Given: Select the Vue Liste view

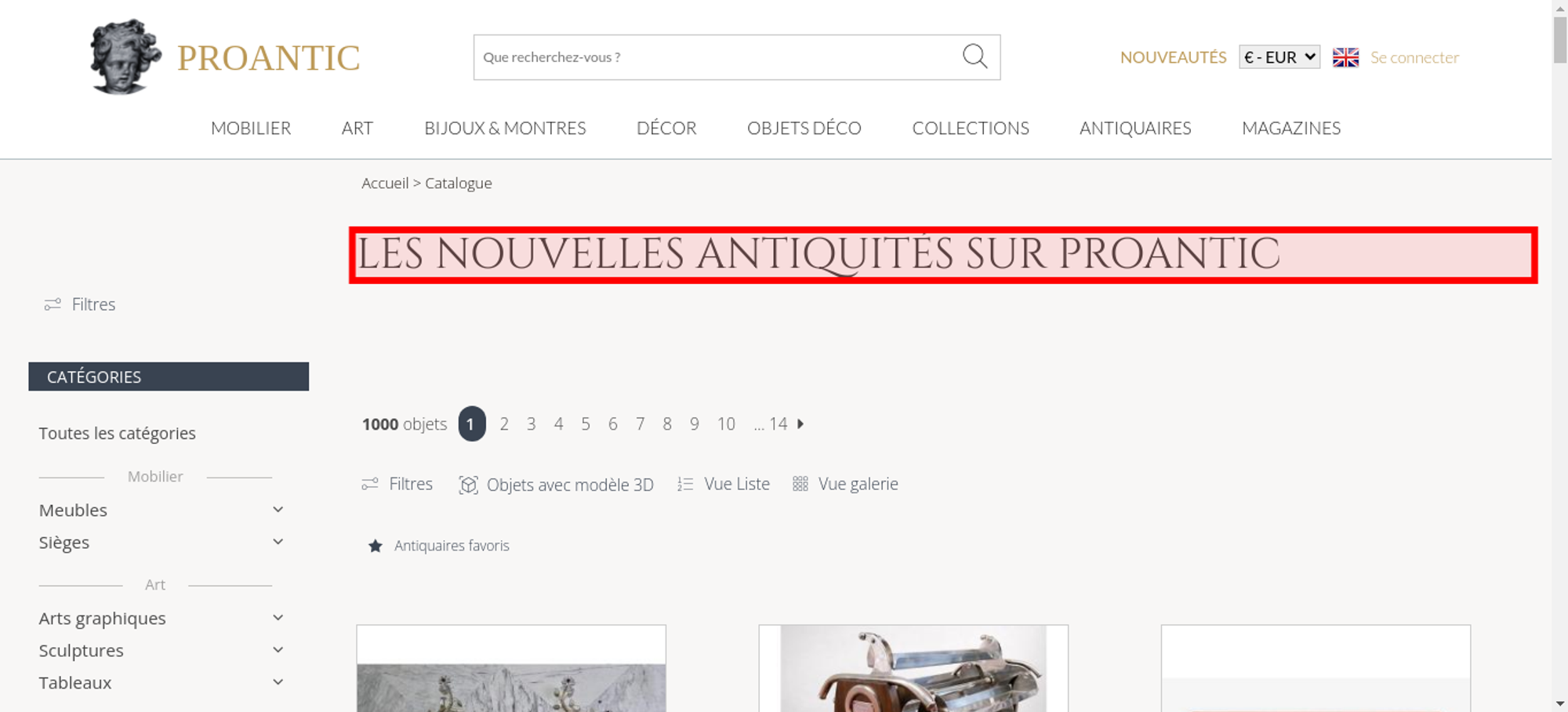Looking at the screenshot, I should [724, 485].
